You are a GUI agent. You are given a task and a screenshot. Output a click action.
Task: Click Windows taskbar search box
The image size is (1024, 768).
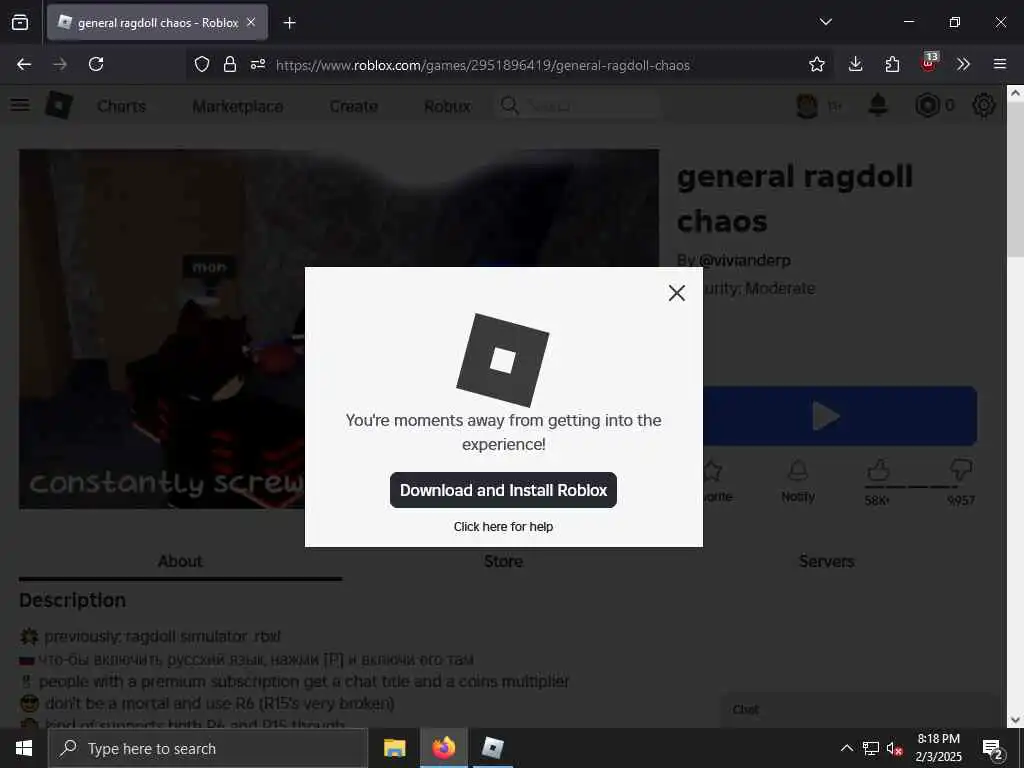(208, 748)
